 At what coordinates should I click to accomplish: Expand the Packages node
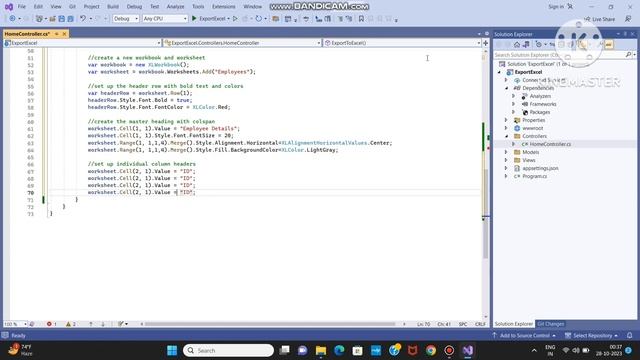(x=514, y=112)
